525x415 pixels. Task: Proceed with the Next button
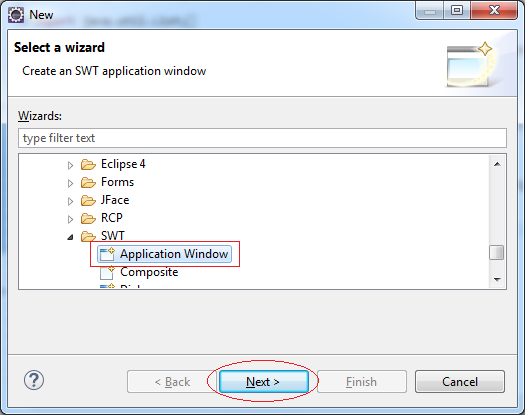[264, 382]
